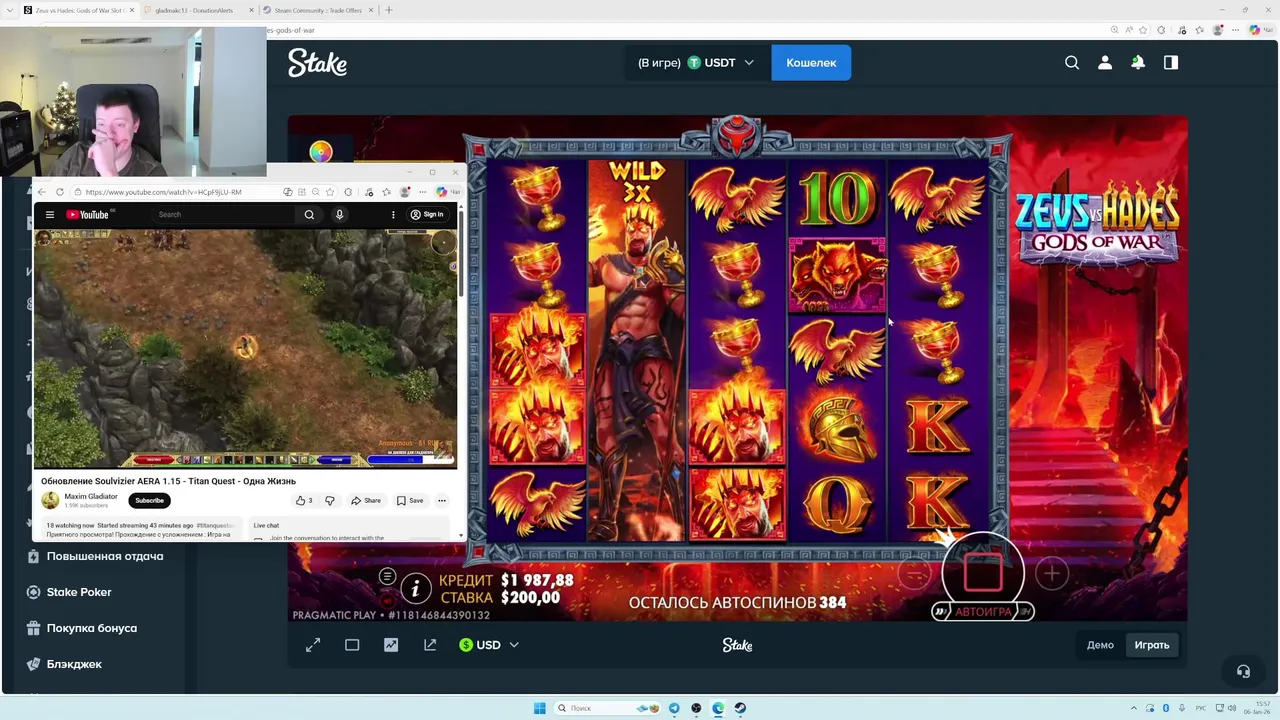Image resolution: width=1280 pixels, height=720 pixels.
Task: Pop out the game window icon
Action: [430, 645]
